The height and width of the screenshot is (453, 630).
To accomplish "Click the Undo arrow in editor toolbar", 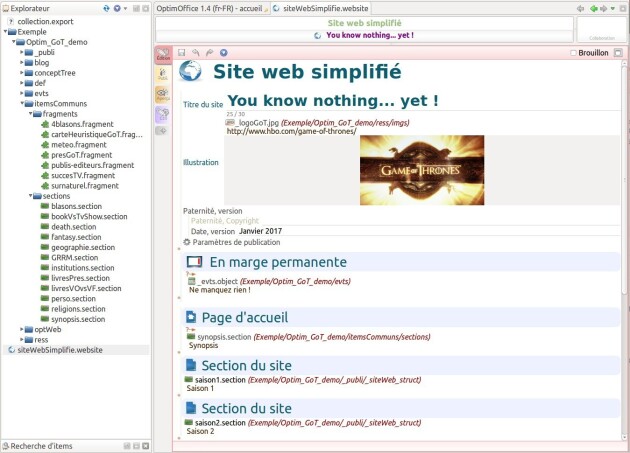I will click(x=196, y=53).
